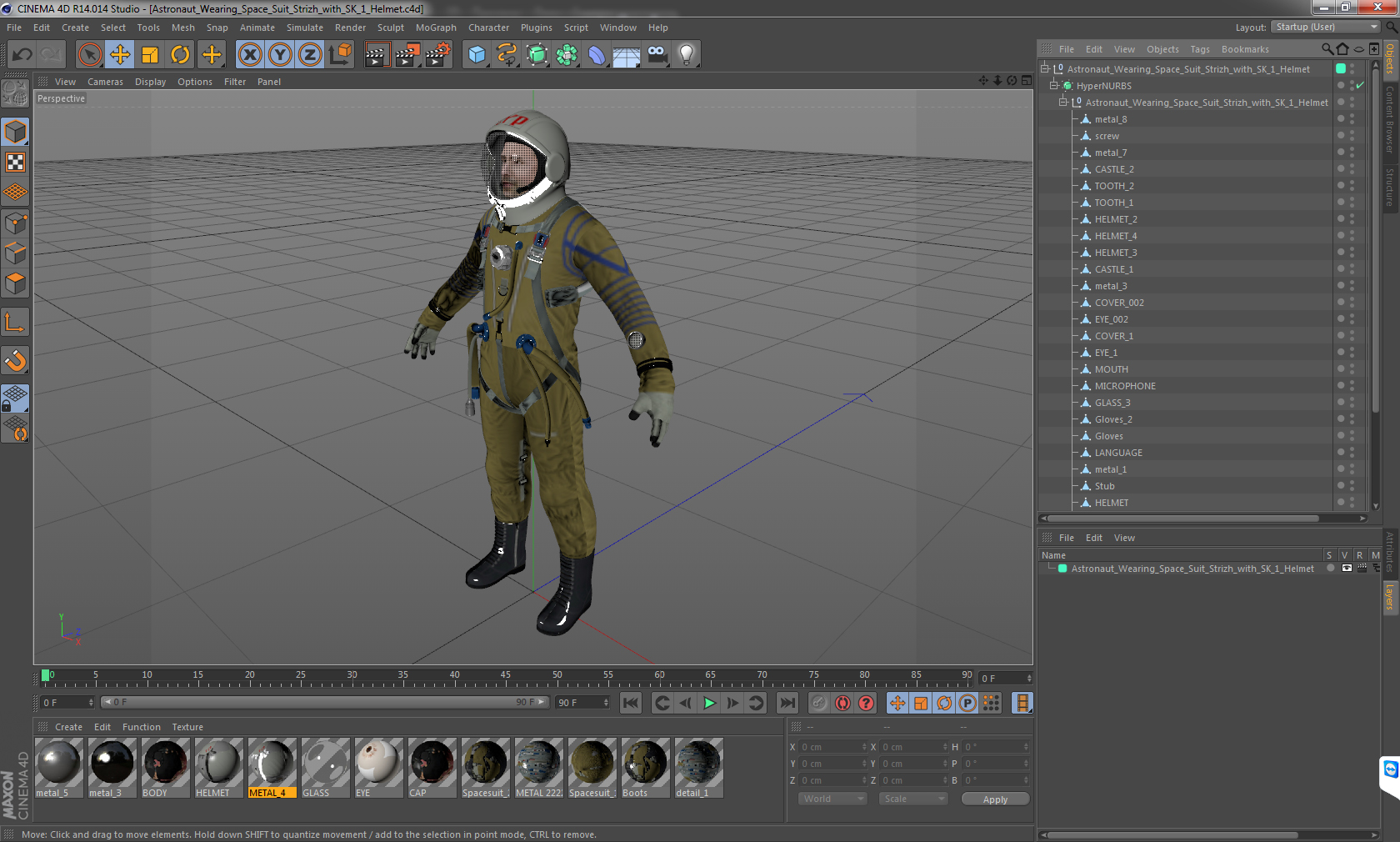Toggle Z axis lock
Screen dimensions: 1400x842
(x=310, y=55)
